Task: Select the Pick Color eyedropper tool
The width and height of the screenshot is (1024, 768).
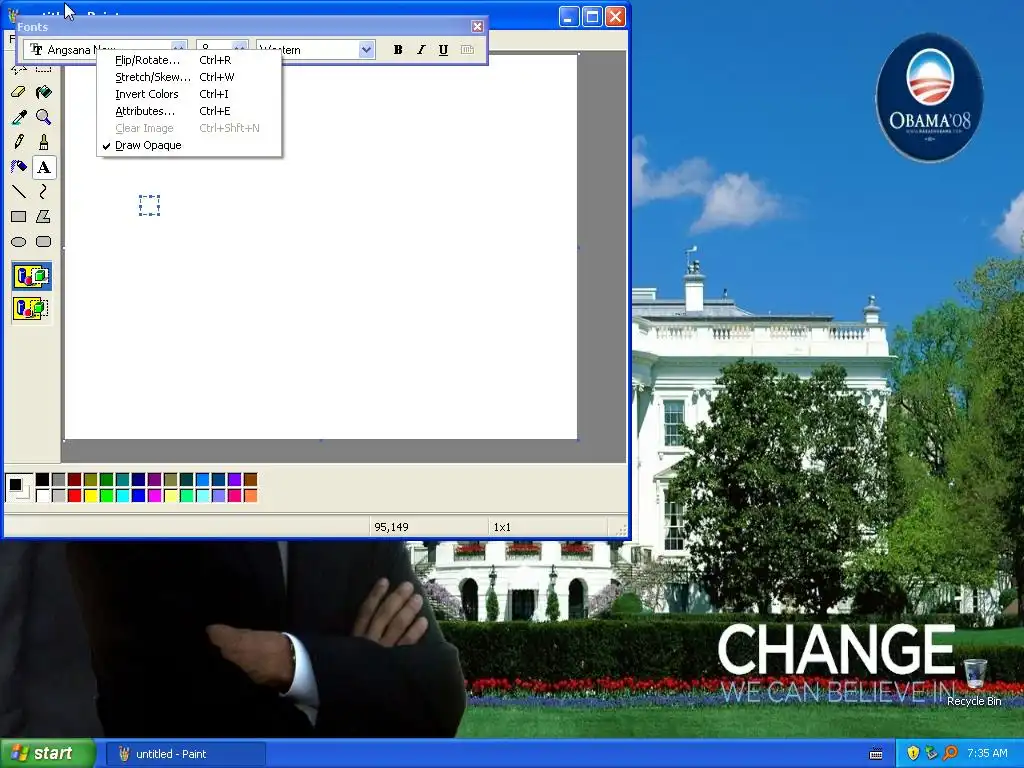Action: pos(18,117)
